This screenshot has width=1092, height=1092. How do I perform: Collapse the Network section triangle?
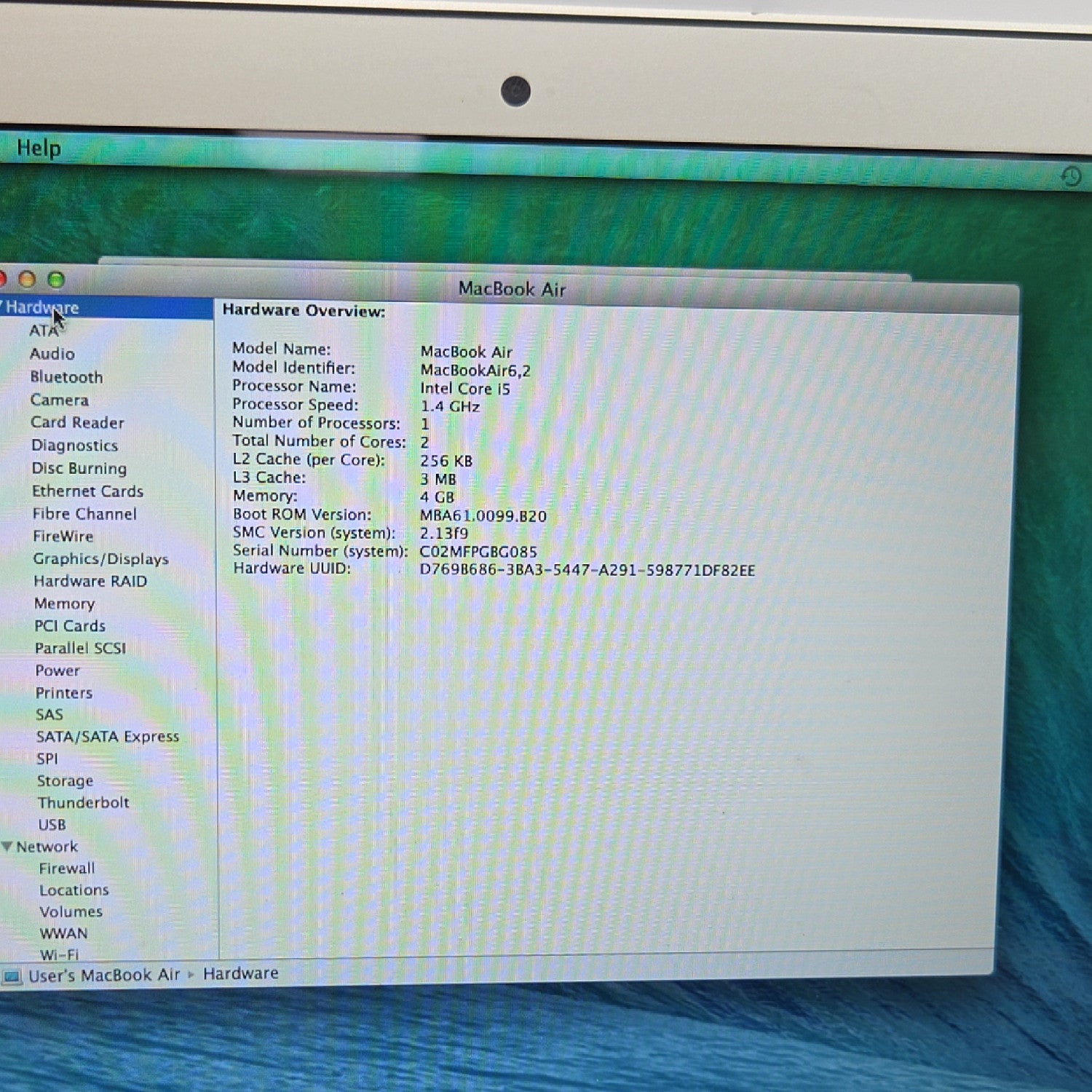coord(7,847)
